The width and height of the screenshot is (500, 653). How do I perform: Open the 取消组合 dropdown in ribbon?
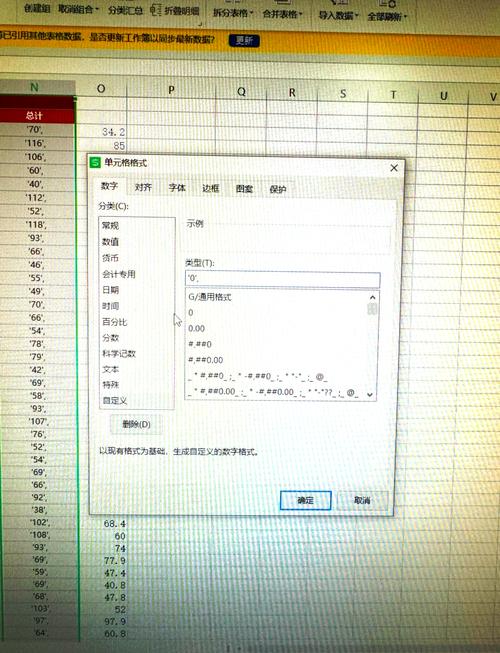78,9
